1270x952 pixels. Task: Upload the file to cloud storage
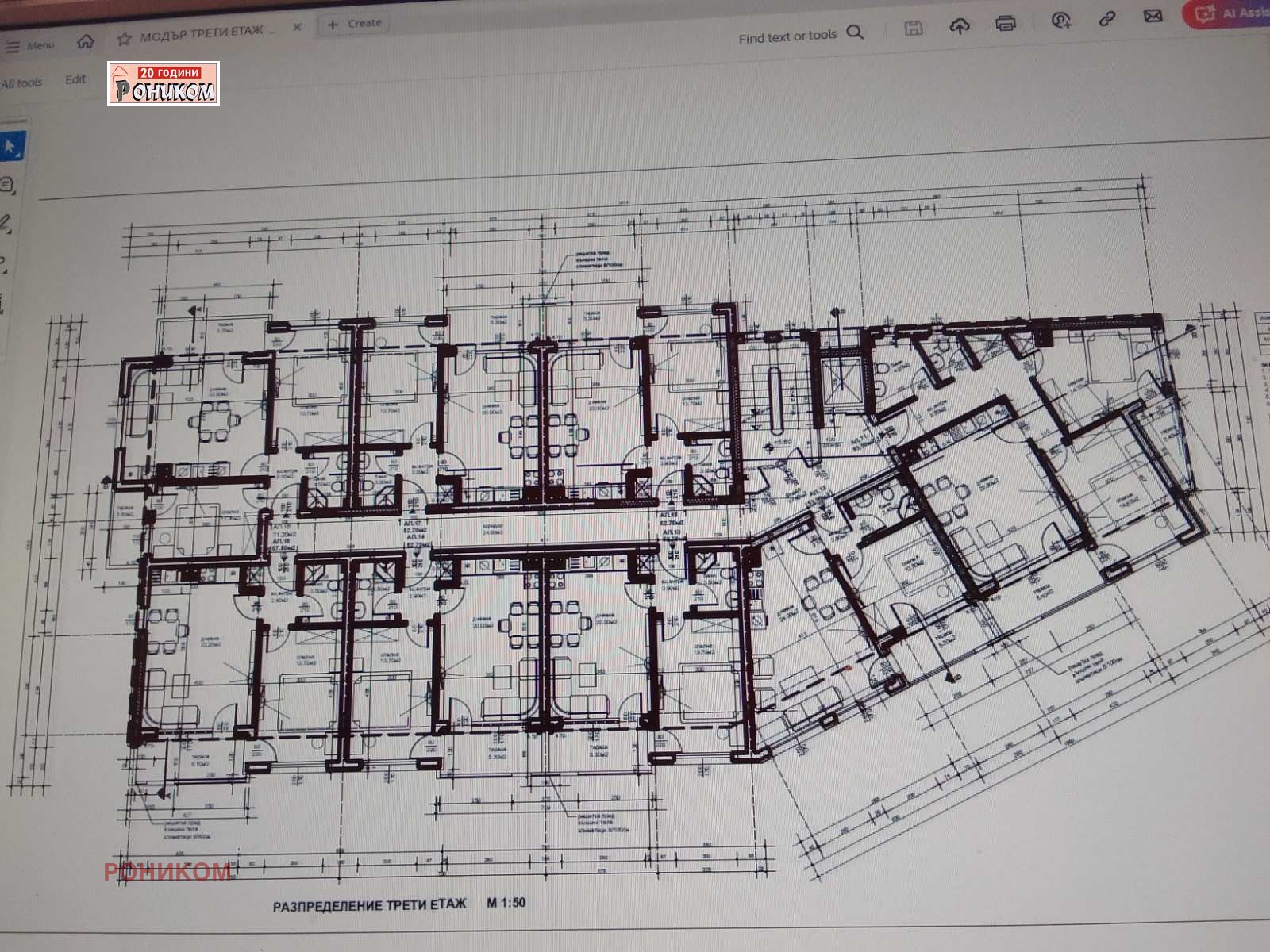tap(960, 26)
